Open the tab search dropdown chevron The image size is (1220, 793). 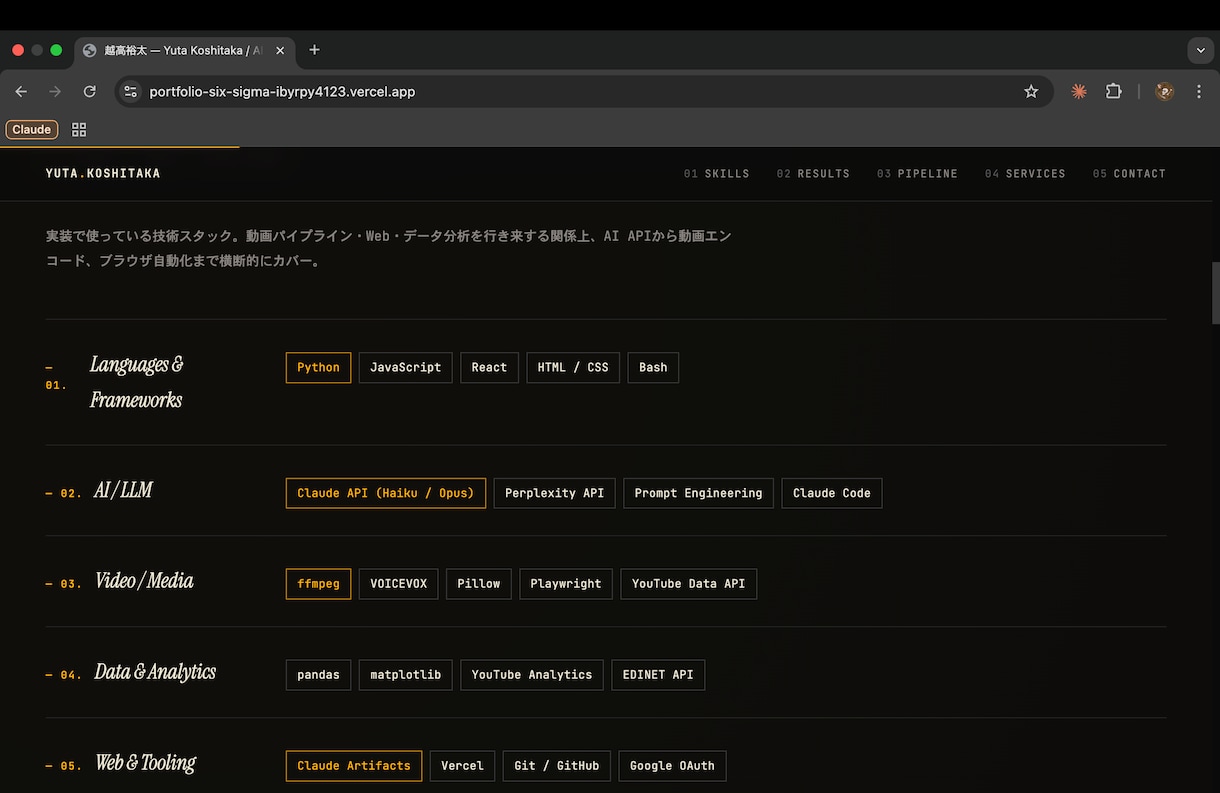(1200, 50)
